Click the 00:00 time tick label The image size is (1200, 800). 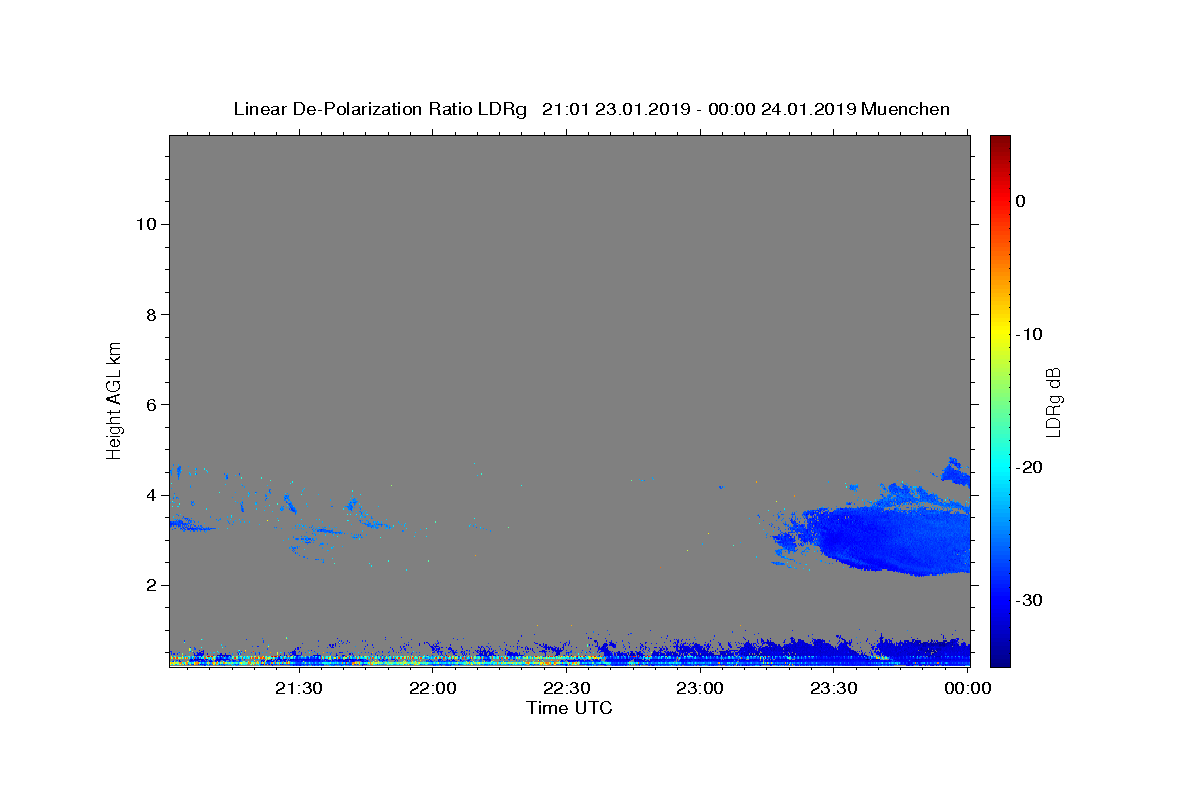coord(967,688)
